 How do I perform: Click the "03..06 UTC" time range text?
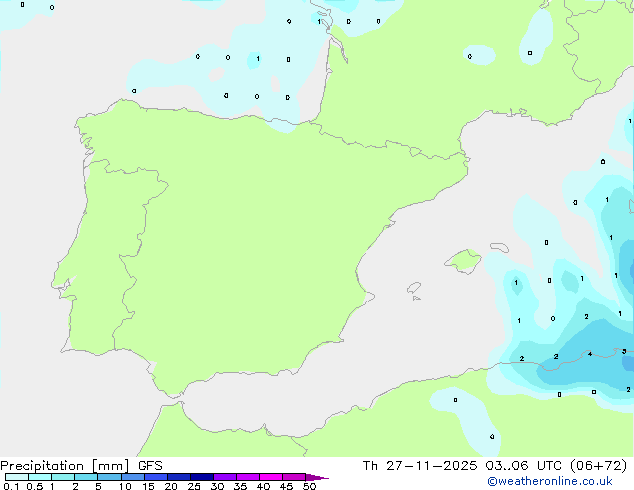point(524,466)
